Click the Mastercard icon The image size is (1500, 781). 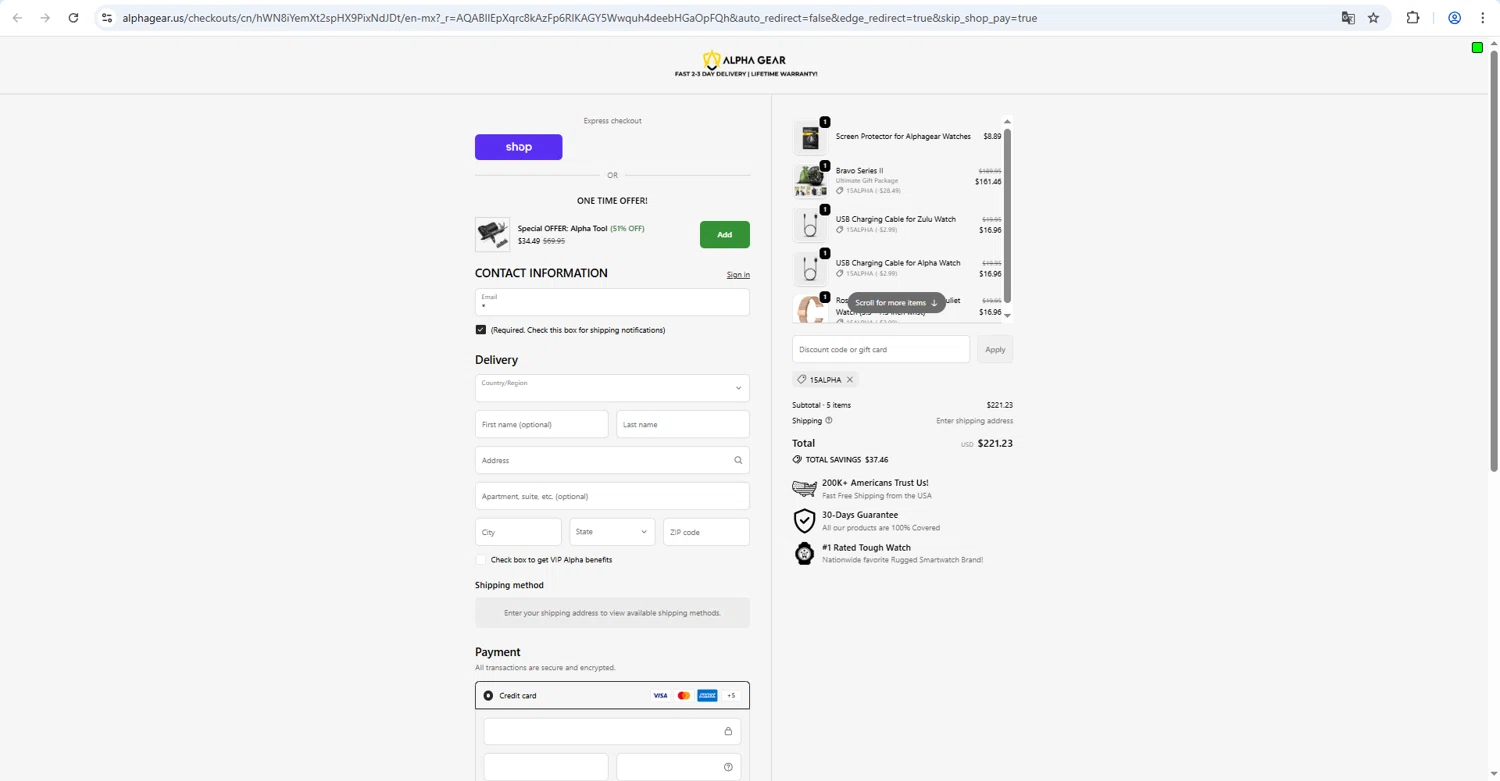pyautogui.click(x=684, y=696)
